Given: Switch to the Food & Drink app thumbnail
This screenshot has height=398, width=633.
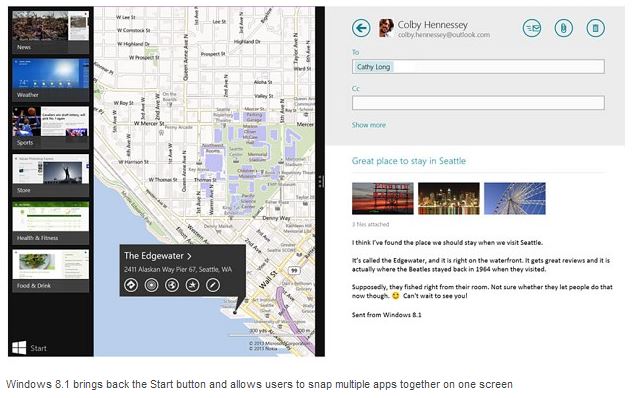Looking at the screenshot, I should (50, 270).
